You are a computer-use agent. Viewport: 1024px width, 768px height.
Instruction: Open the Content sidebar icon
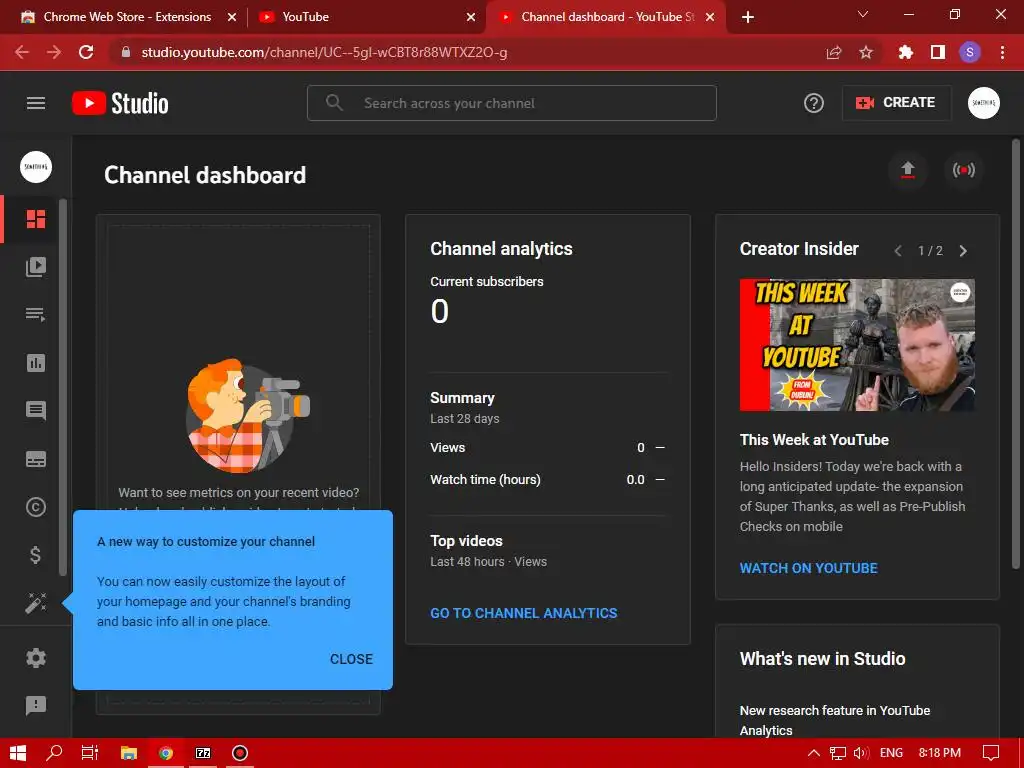[x=36, y=266]
